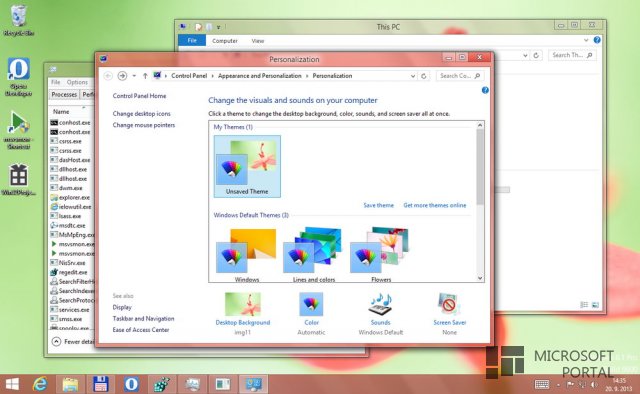The height and width of the screenshot is (394, 640).
Task: Open the on-screen keyboard tray icon
Action: [x=542, y=384]
